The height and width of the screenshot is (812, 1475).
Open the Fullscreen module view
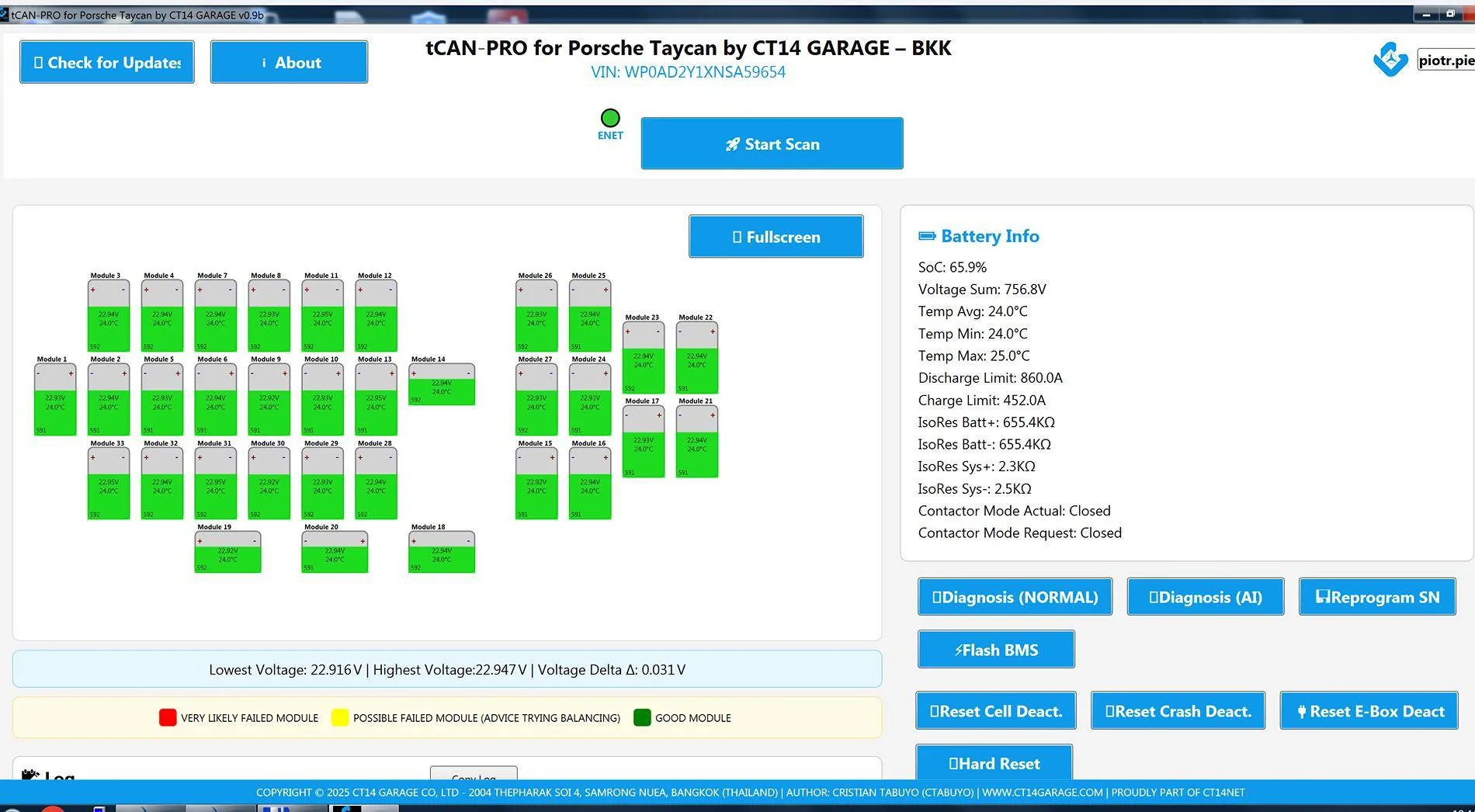coord(776,237)
